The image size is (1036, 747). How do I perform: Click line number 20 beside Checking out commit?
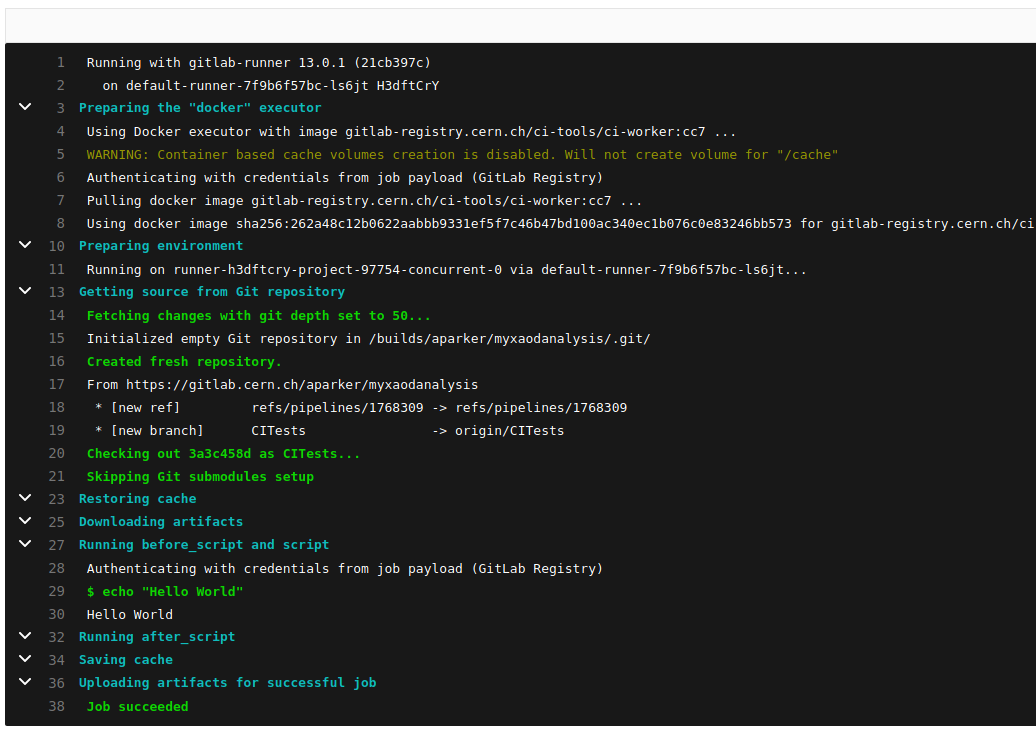point(57,453)
